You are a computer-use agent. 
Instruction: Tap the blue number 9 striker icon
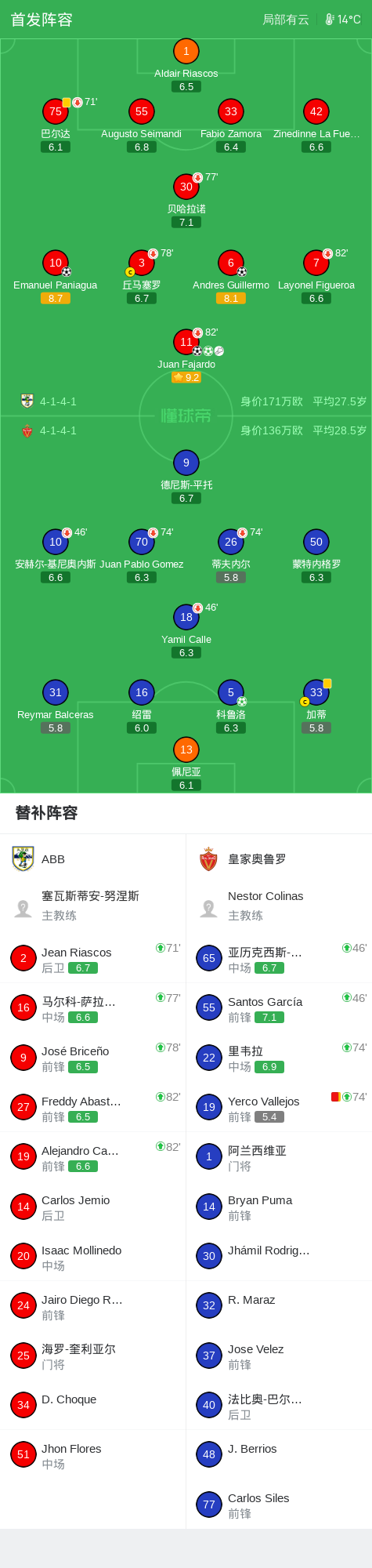click(x=186, y=463)
